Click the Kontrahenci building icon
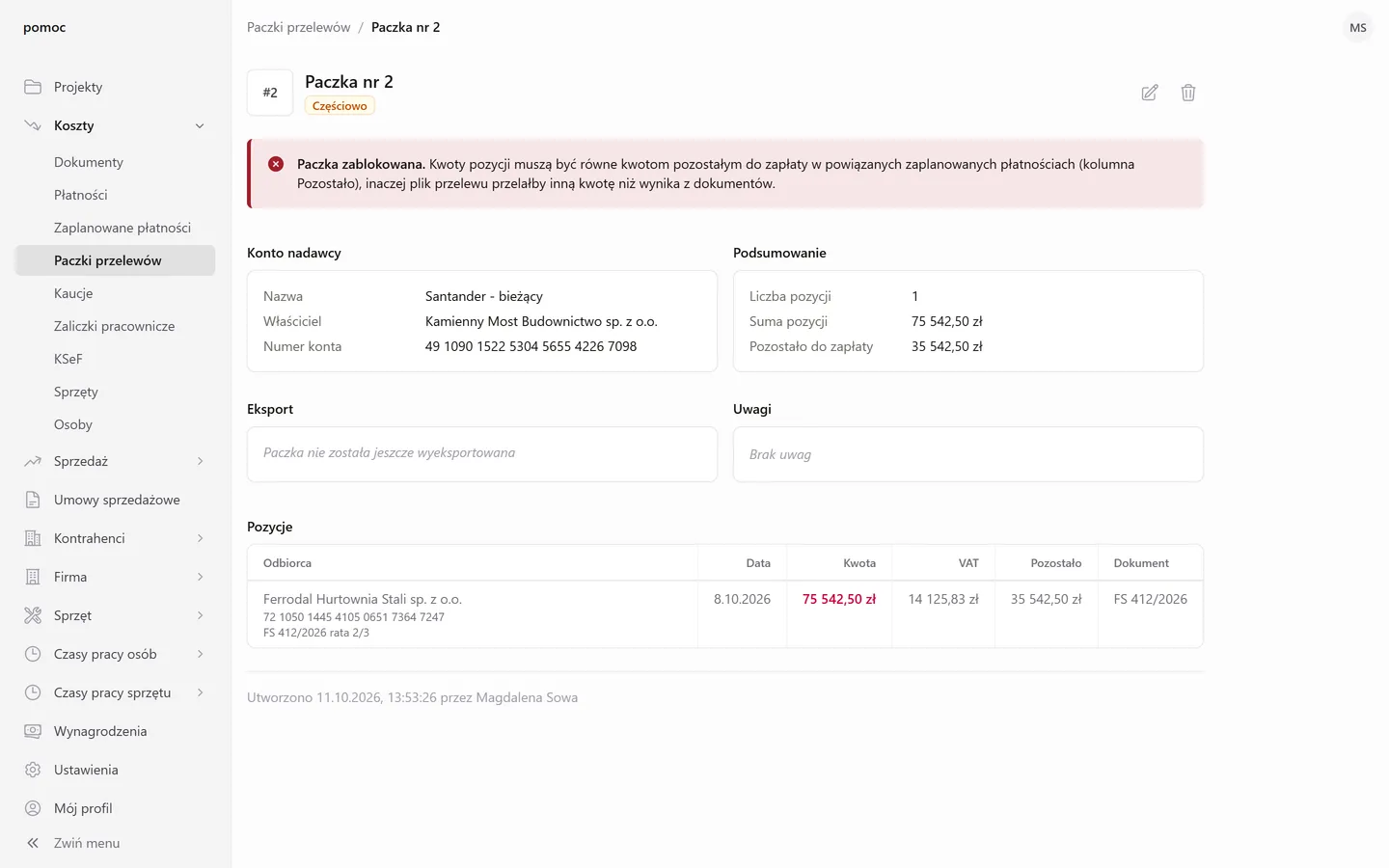Image resolution: width=1389 pixels, height=868 pixels. click(x=33, y=538)
